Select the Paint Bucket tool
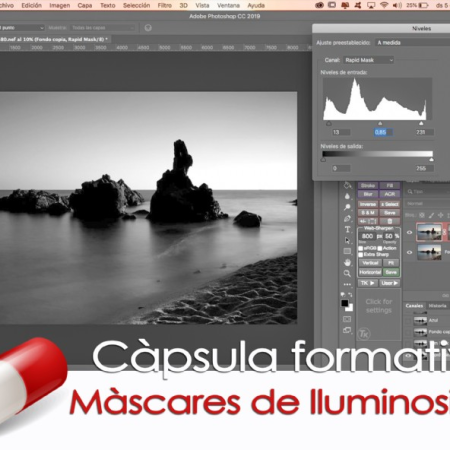This screenshot has width=450, height=450. (347, 186)
